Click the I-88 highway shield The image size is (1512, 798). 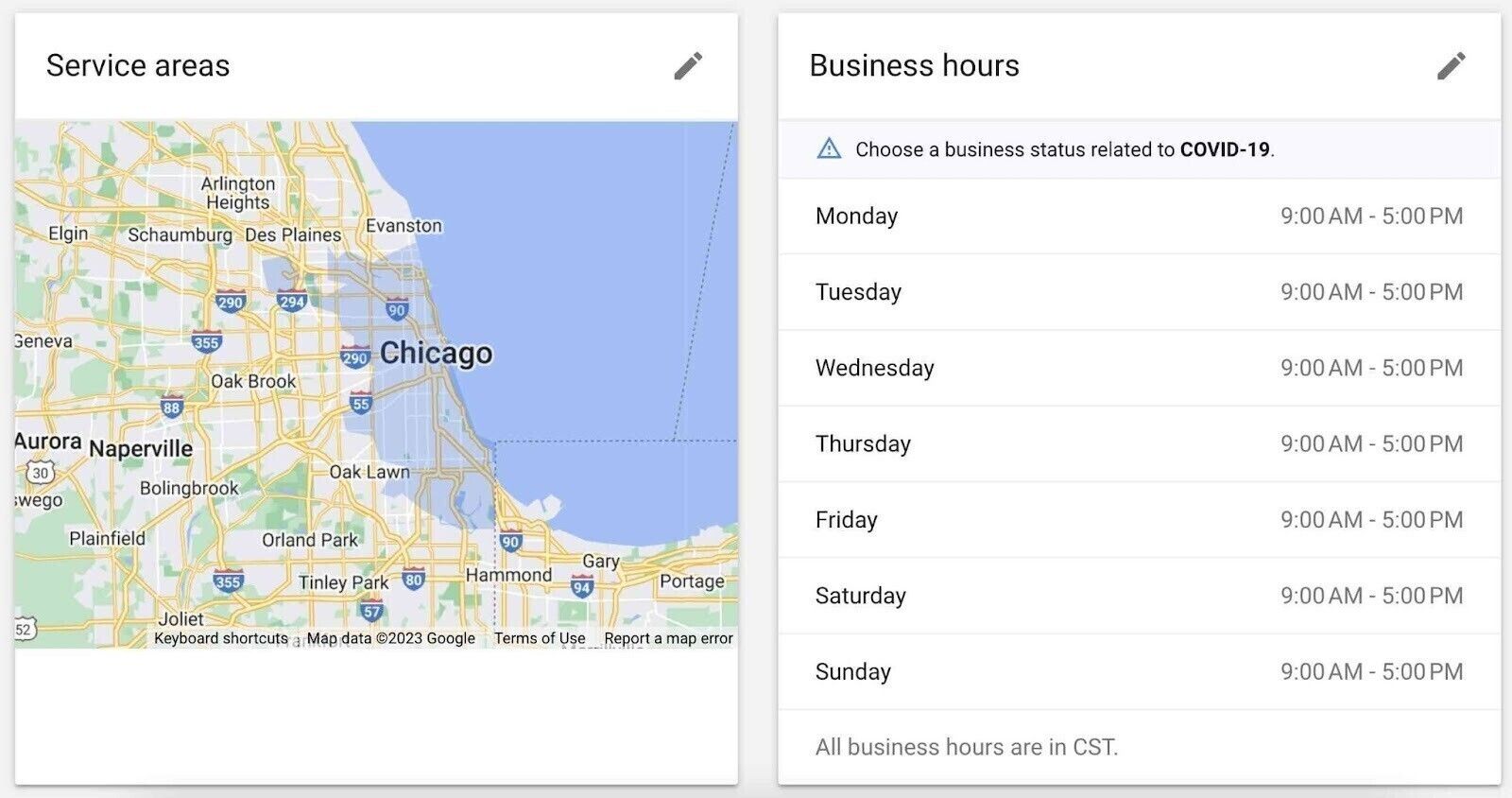coord(171,408)
